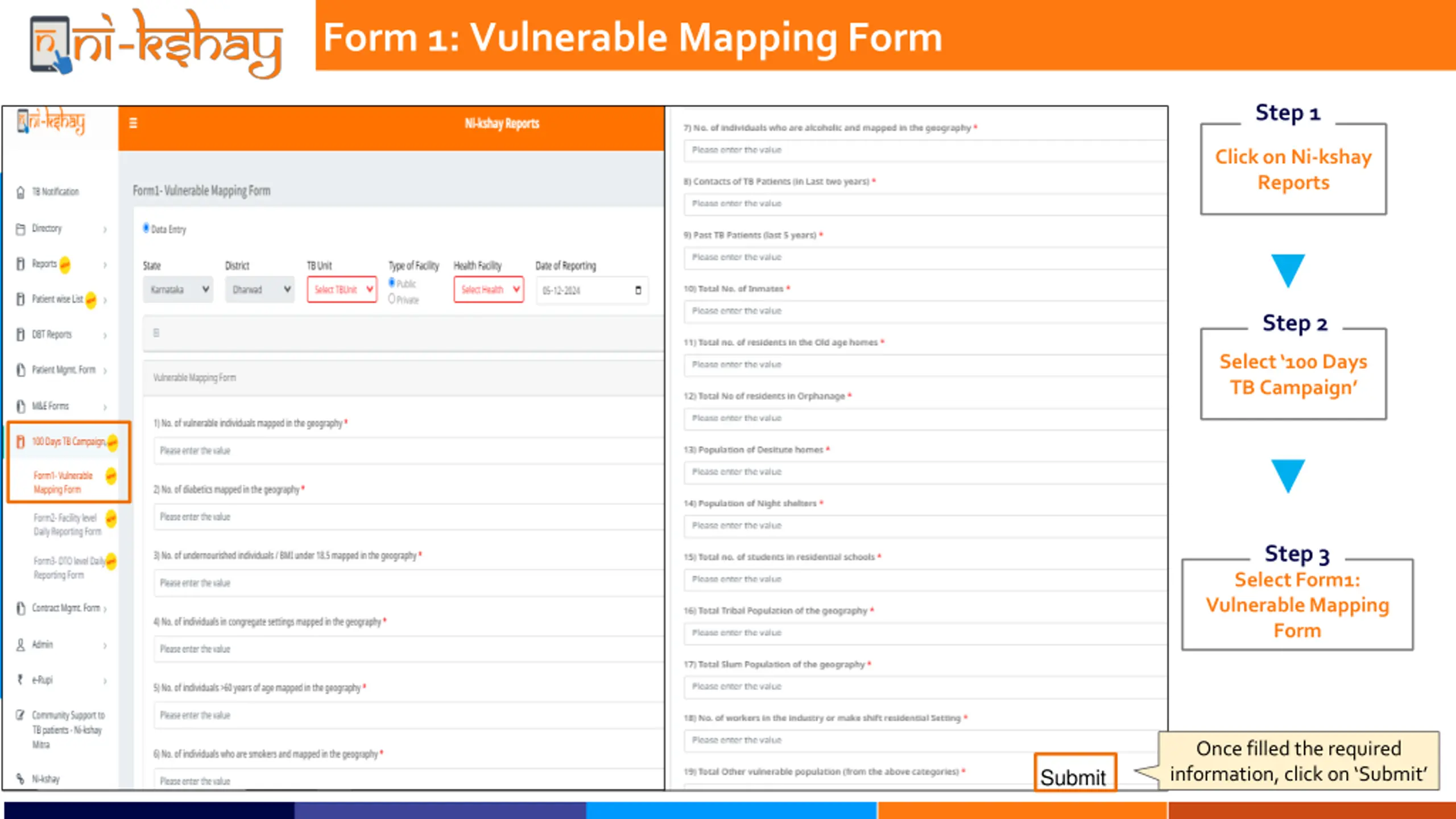Click input for residents in Orphanage
Viewport: 1456px width, 819px height.
pos(925,418)
